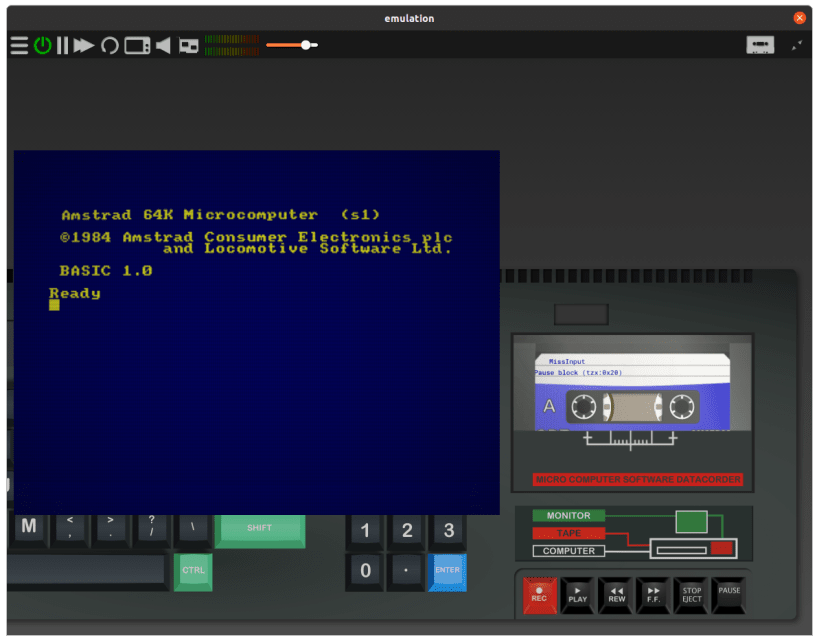
Task: Click the fast-forward emulation icon
Action: [84, 45]
